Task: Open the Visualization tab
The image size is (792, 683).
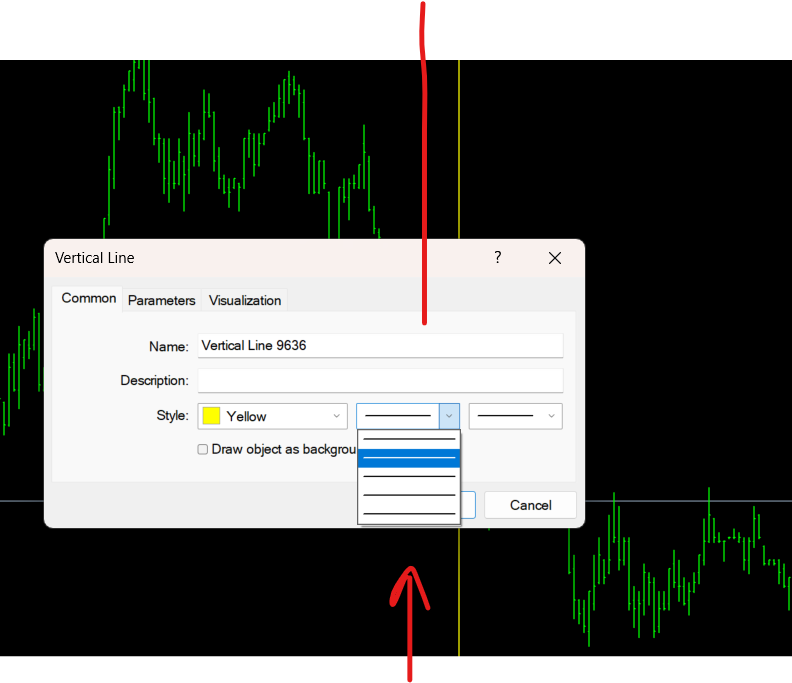Action: pyautogui.click(x=245, y=300)
